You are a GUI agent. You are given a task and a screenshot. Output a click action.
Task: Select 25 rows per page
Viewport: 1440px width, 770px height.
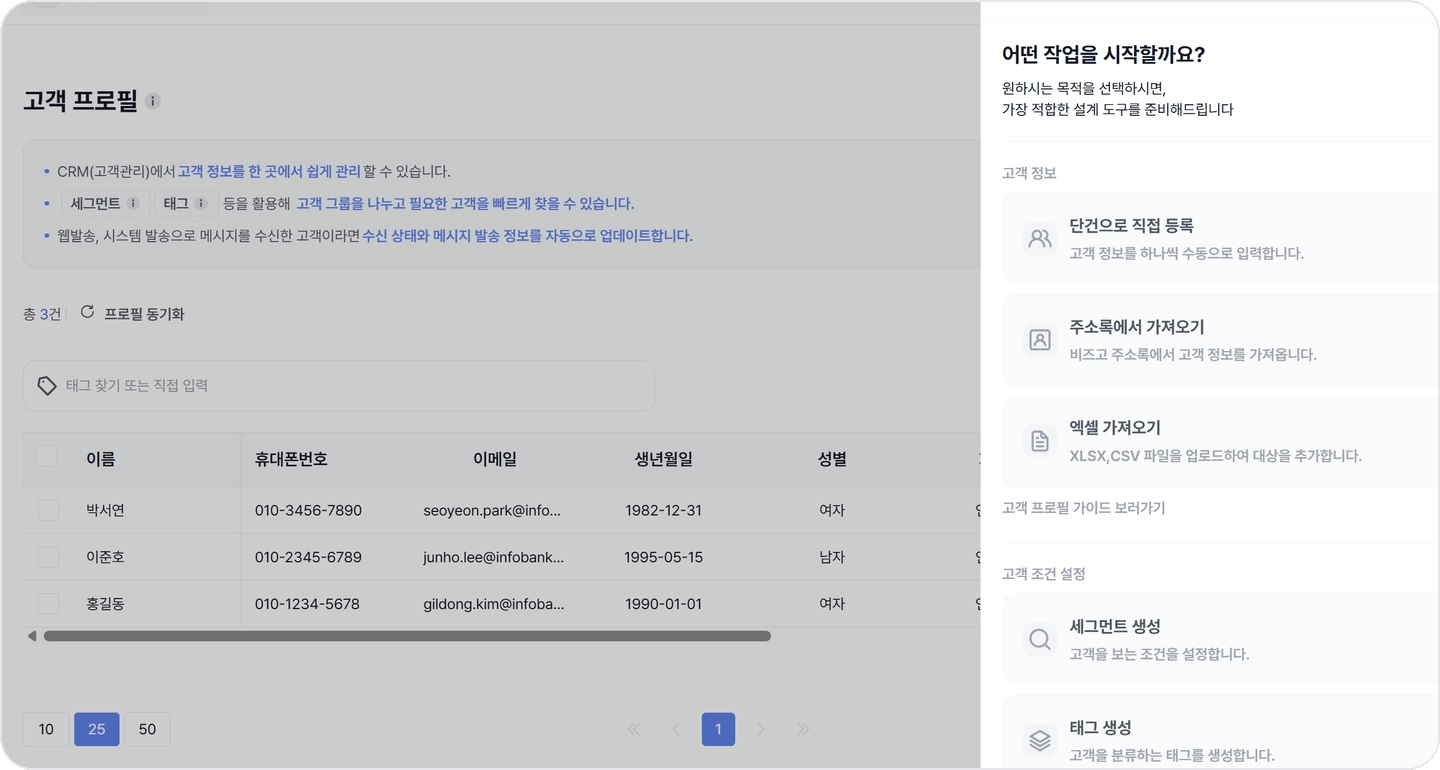pos(97,729)
